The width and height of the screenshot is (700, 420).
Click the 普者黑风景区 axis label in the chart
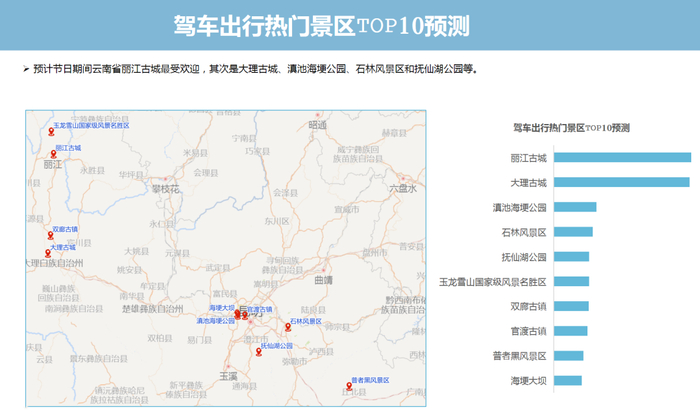(519, 356)
